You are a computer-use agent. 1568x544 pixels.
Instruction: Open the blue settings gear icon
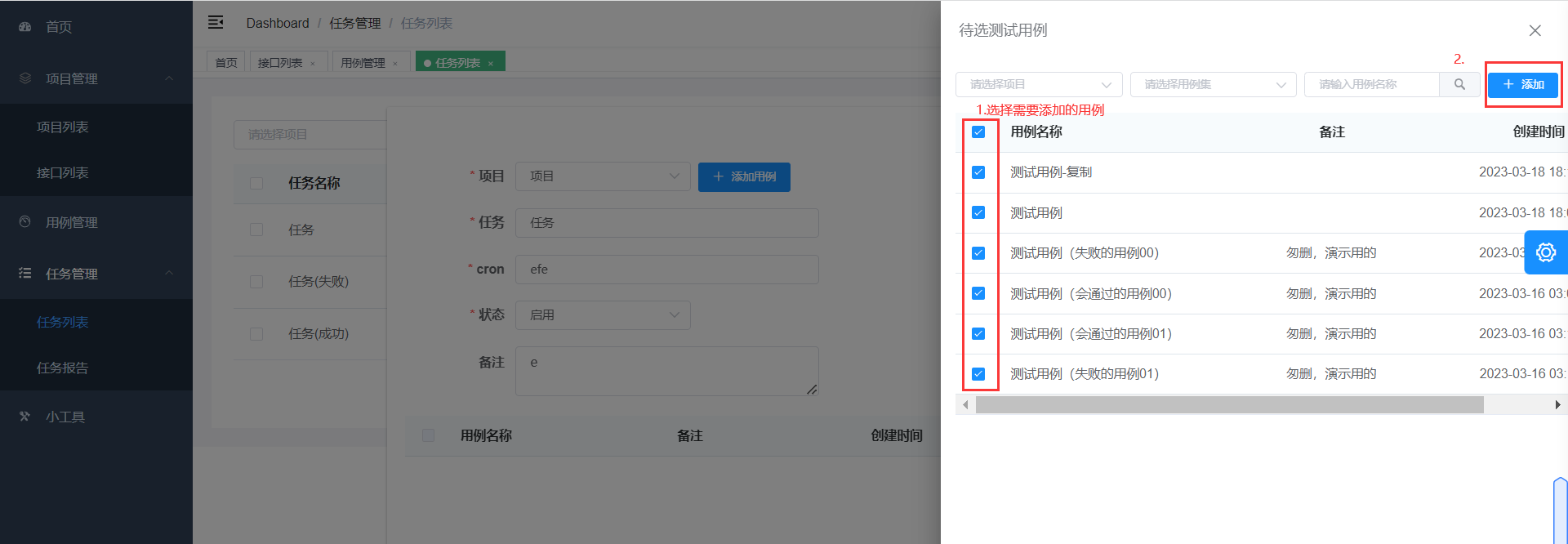coord(1546,252)
